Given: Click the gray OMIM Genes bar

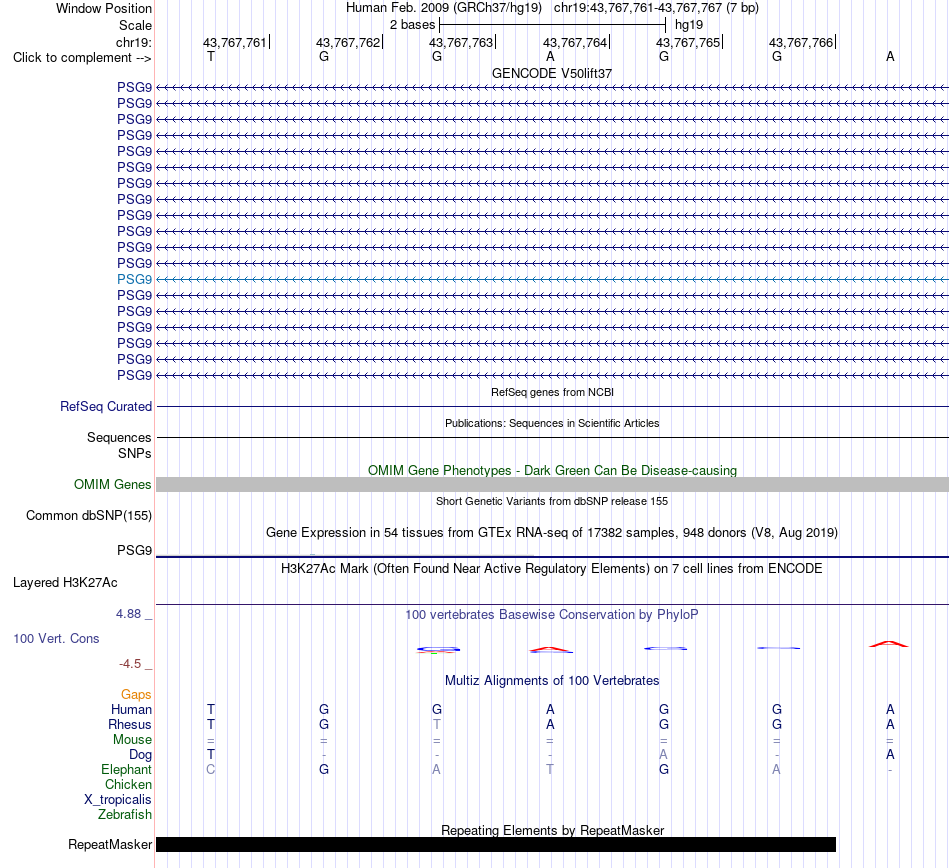Looking at the screenshot, I should pyautogui.click(x=552, y=485).
